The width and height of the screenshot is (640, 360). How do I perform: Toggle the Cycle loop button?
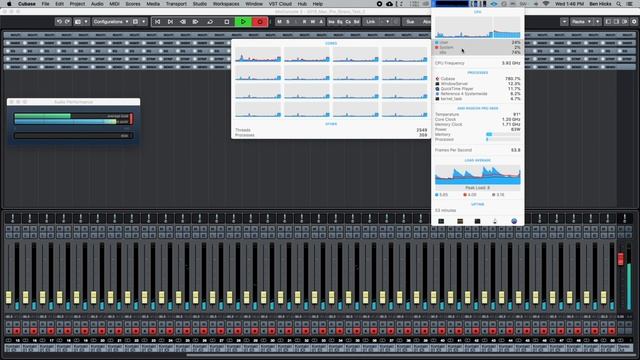pyautogui.click(x=210, y=22)
